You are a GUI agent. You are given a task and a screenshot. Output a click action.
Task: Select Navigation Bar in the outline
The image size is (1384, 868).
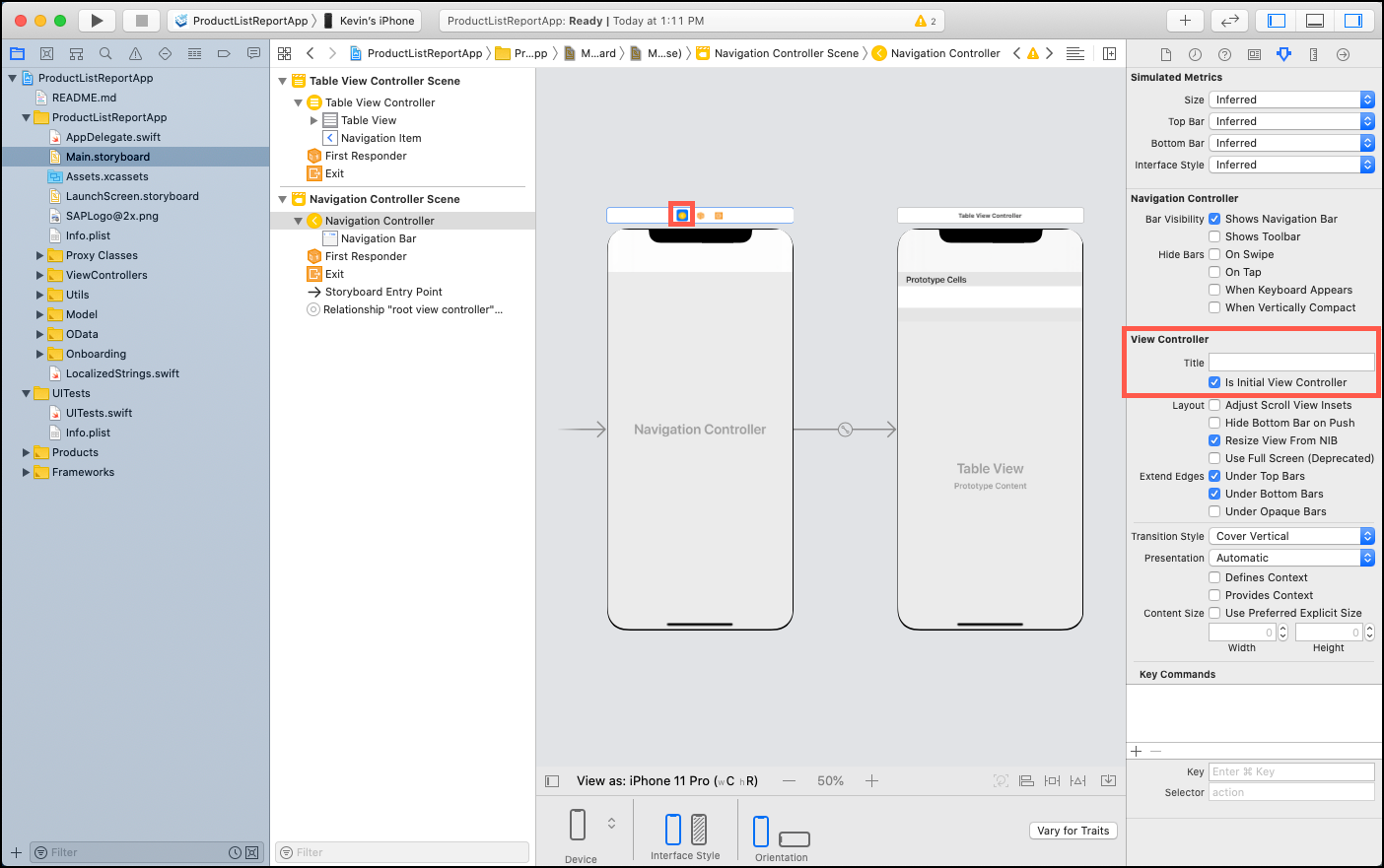click(x=379, y=238)
